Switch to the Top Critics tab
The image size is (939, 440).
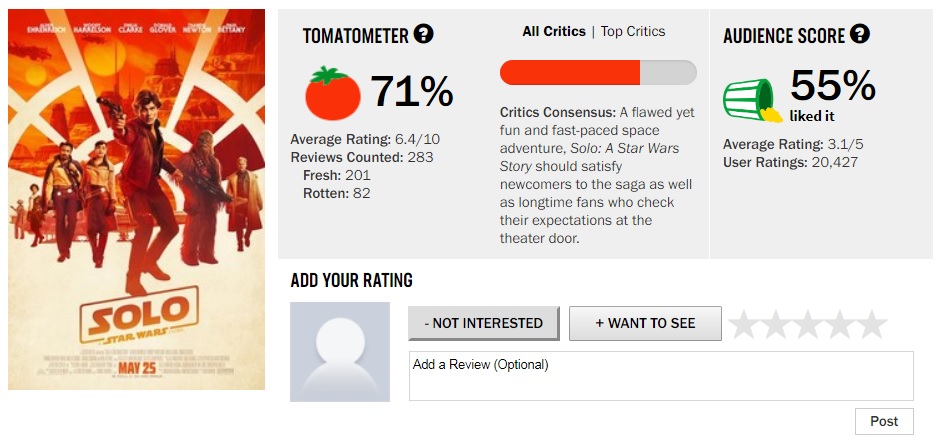click(633, 32)
